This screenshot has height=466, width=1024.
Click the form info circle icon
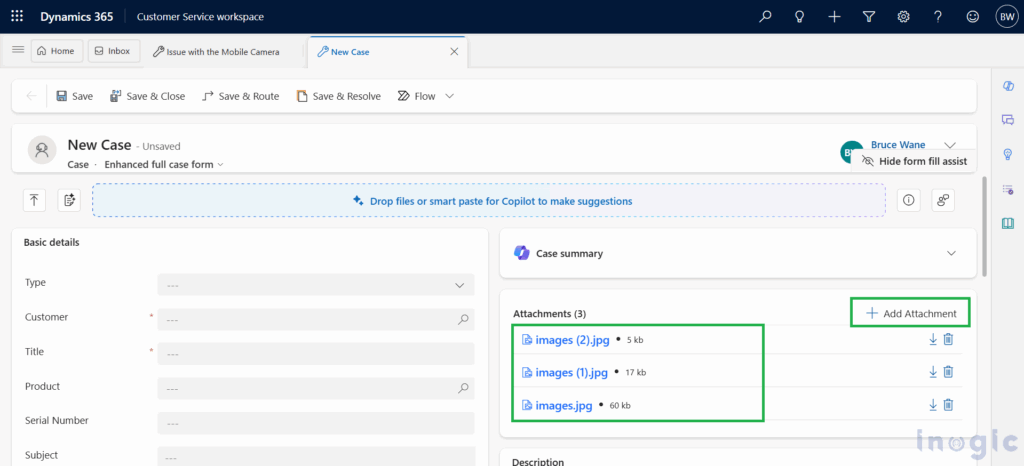908,200
